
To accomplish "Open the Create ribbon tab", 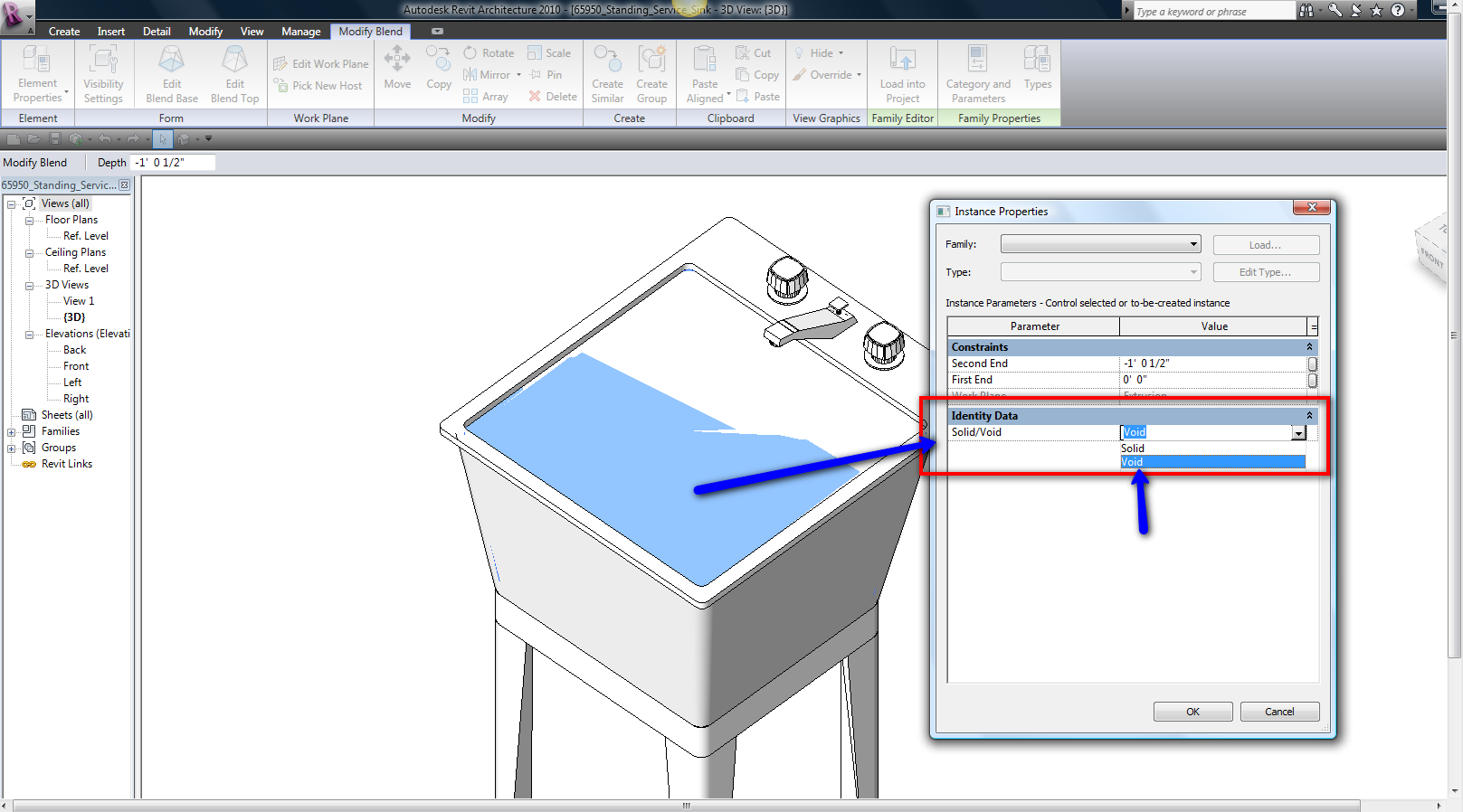I will pos(64,32).
